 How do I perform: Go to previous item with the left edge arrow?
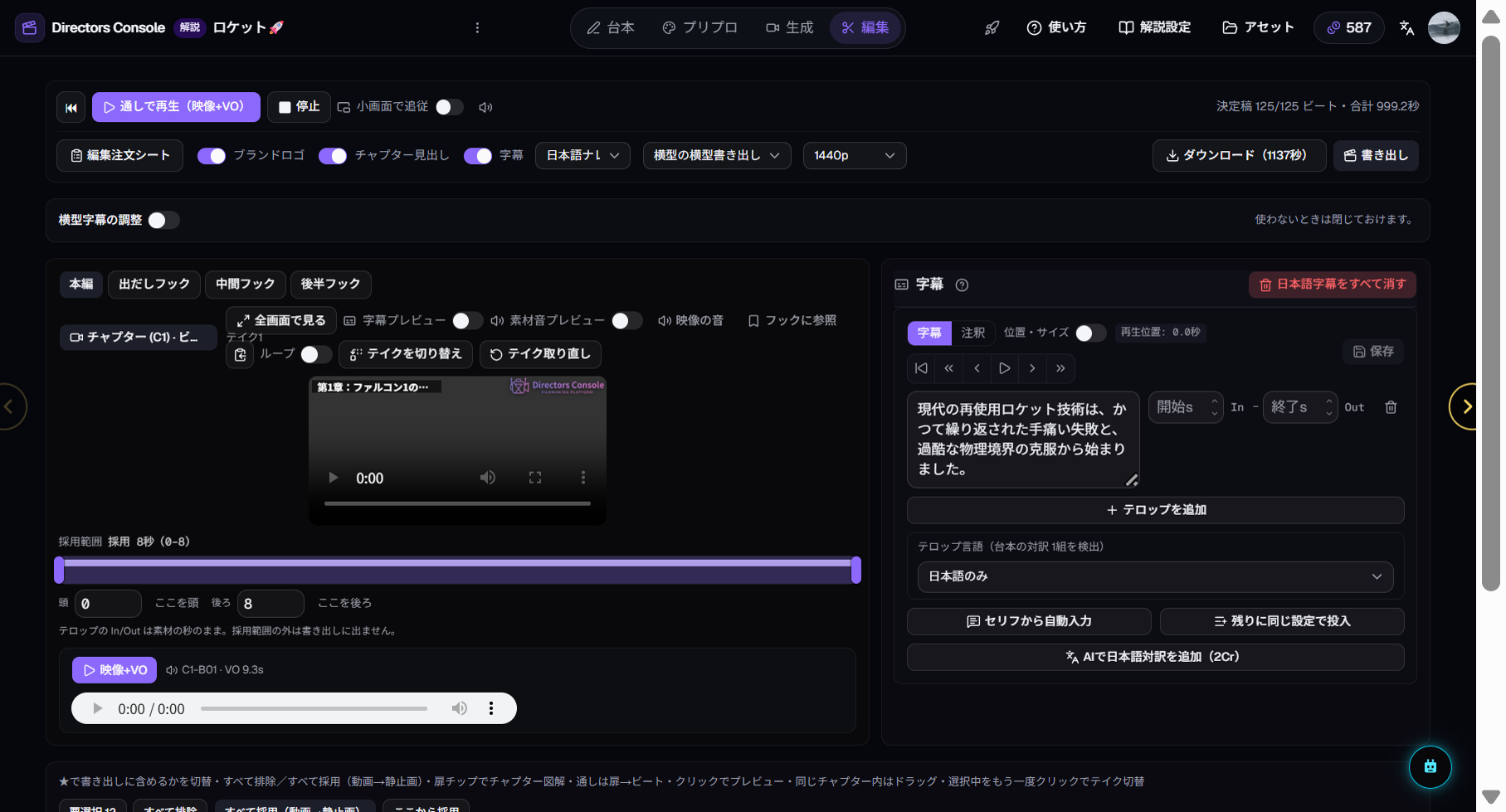pos(10,406)
